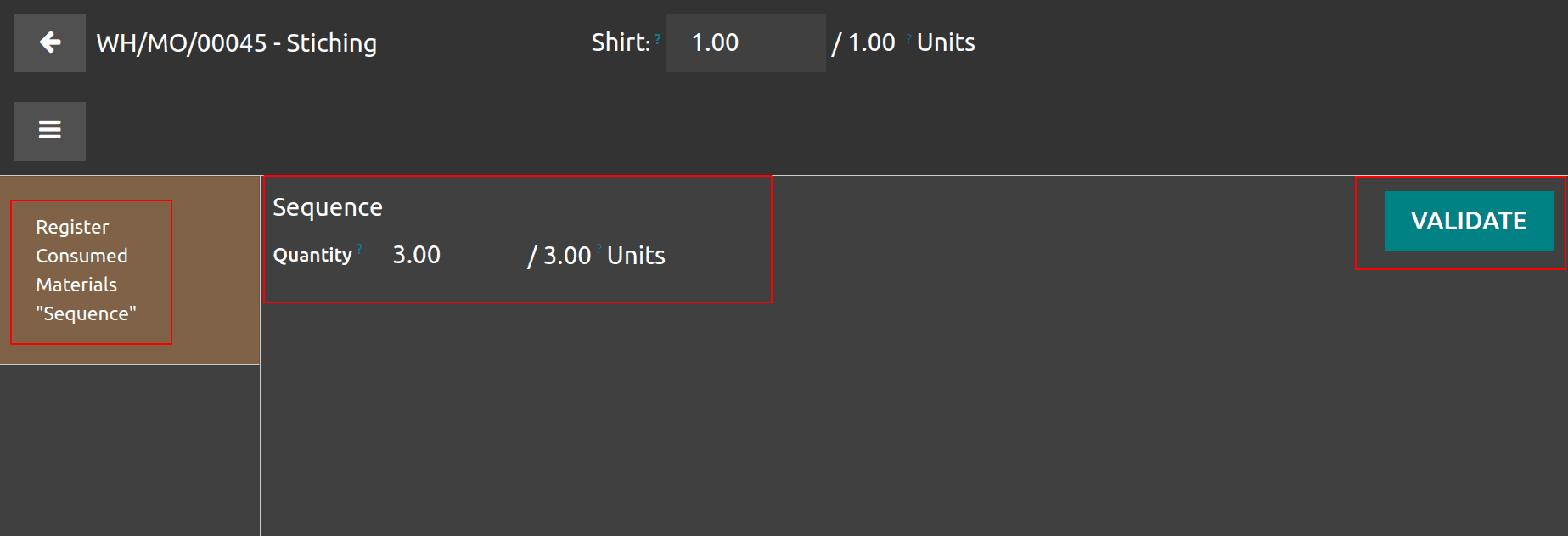Click the Sequence component heading
The image size is (1568, 536).
(328, 207)
